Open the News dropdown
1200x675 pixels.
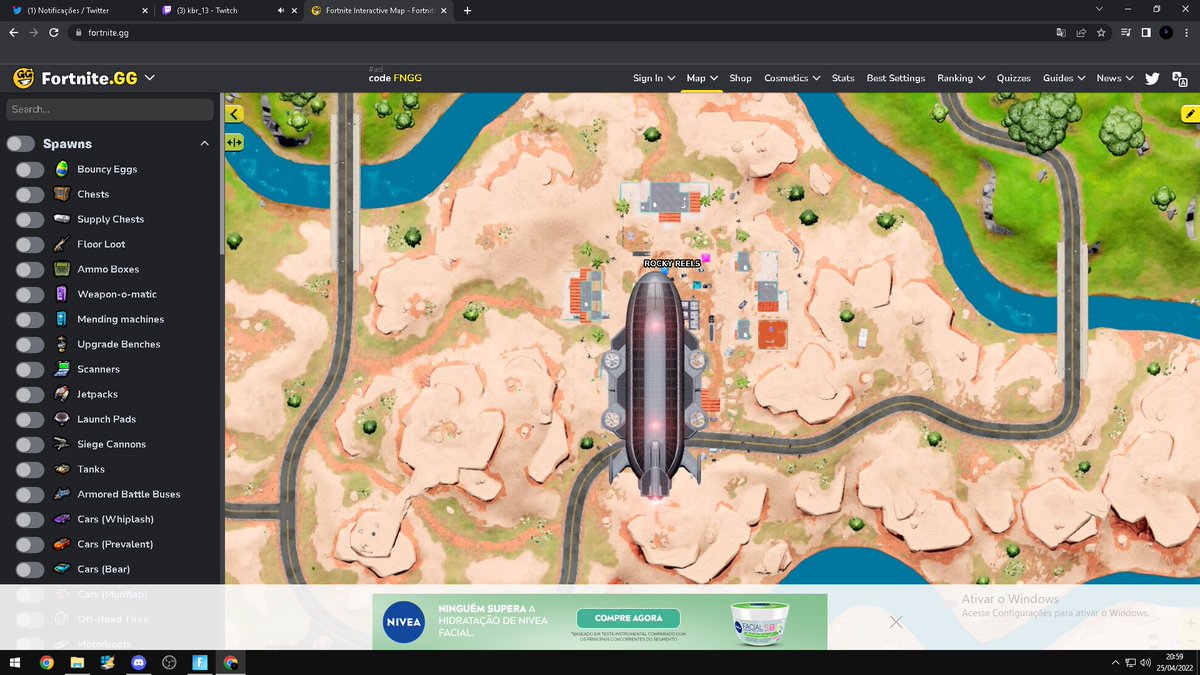pyautogui.click(x=1115, y=78)
